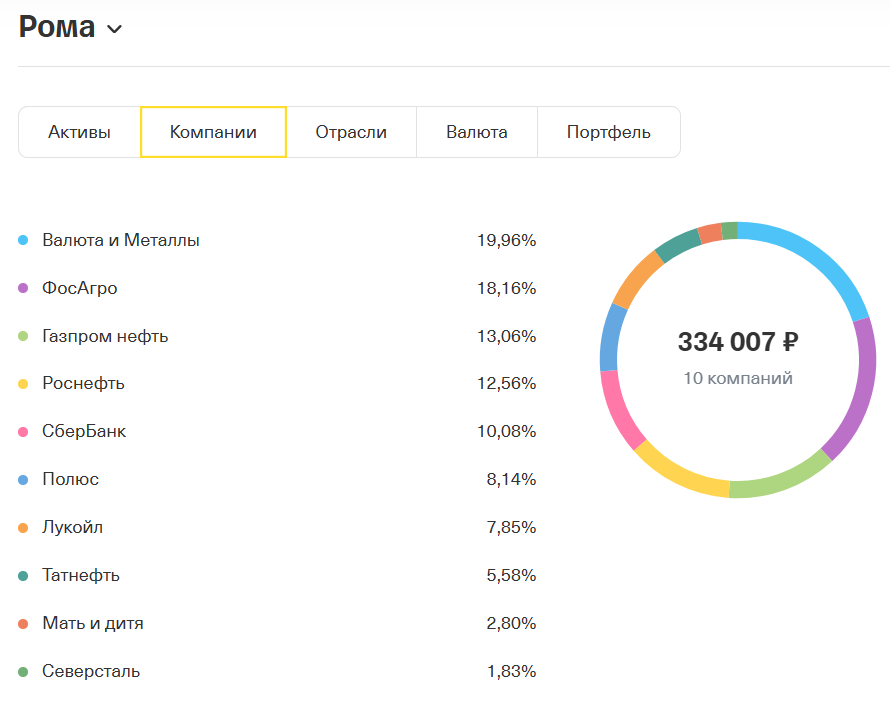
Task: Click the coral dot next to Мать и дитя
Action: pos(23,624)
